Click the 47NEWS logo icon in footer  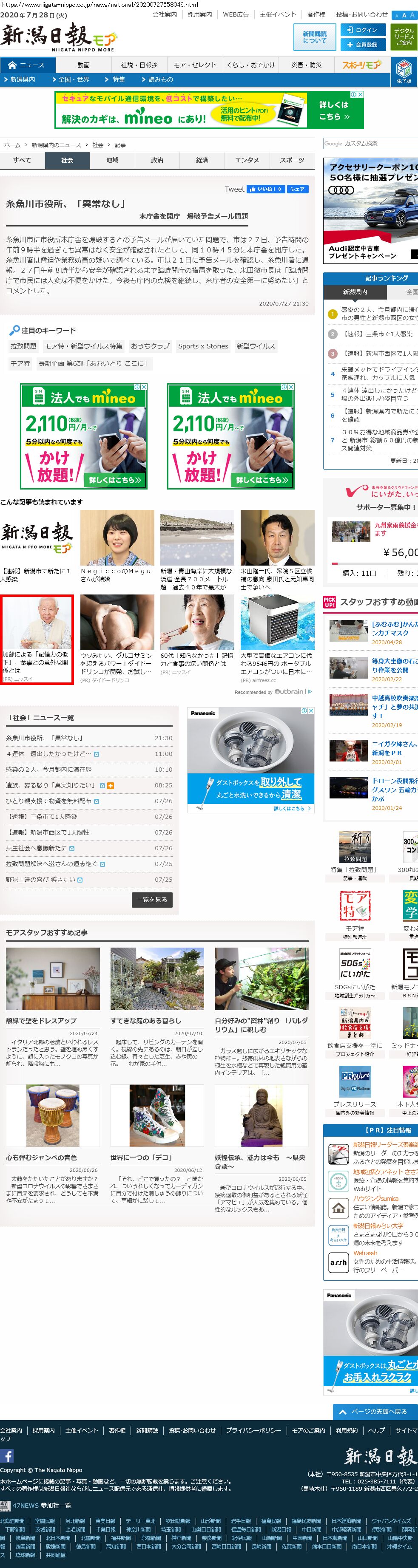click(x=5, y=1504)
